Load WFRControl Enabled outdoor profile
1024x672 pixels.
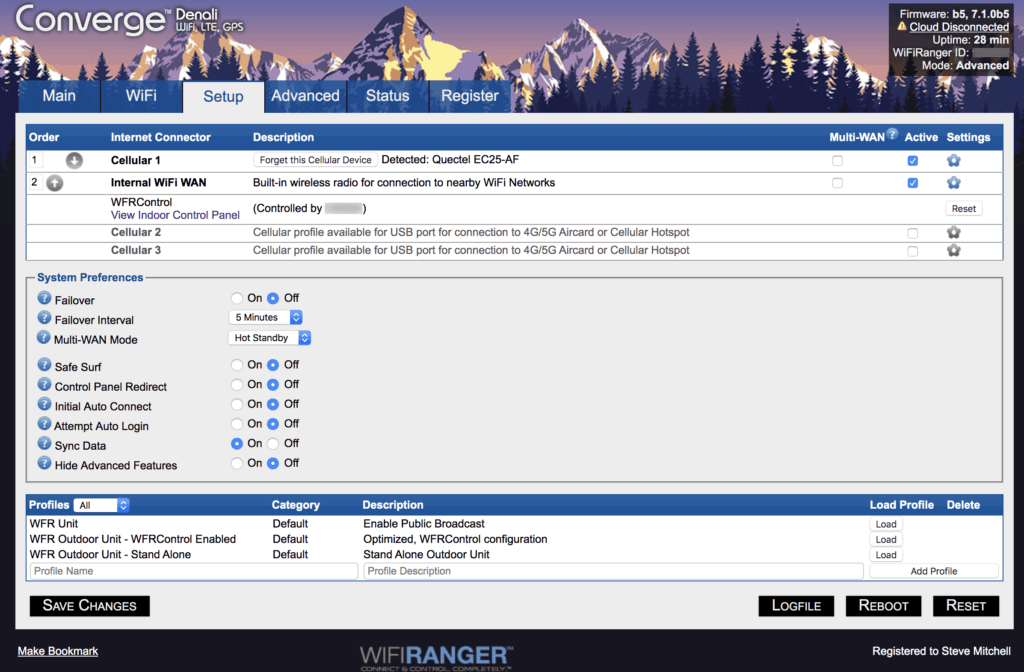click(886, 539)
